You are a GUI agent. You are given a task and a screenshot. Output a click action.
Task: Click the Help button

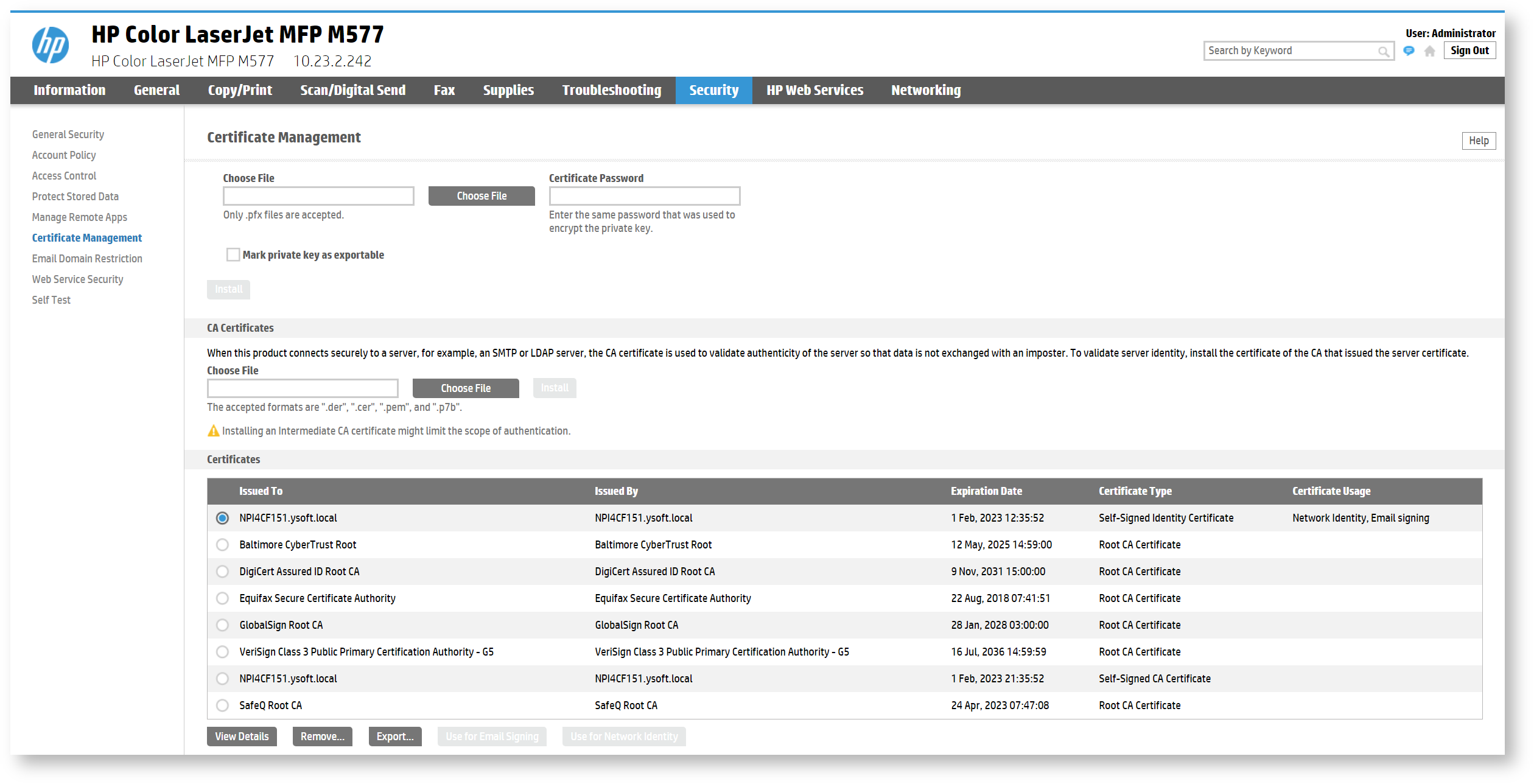pos(1479,141)
